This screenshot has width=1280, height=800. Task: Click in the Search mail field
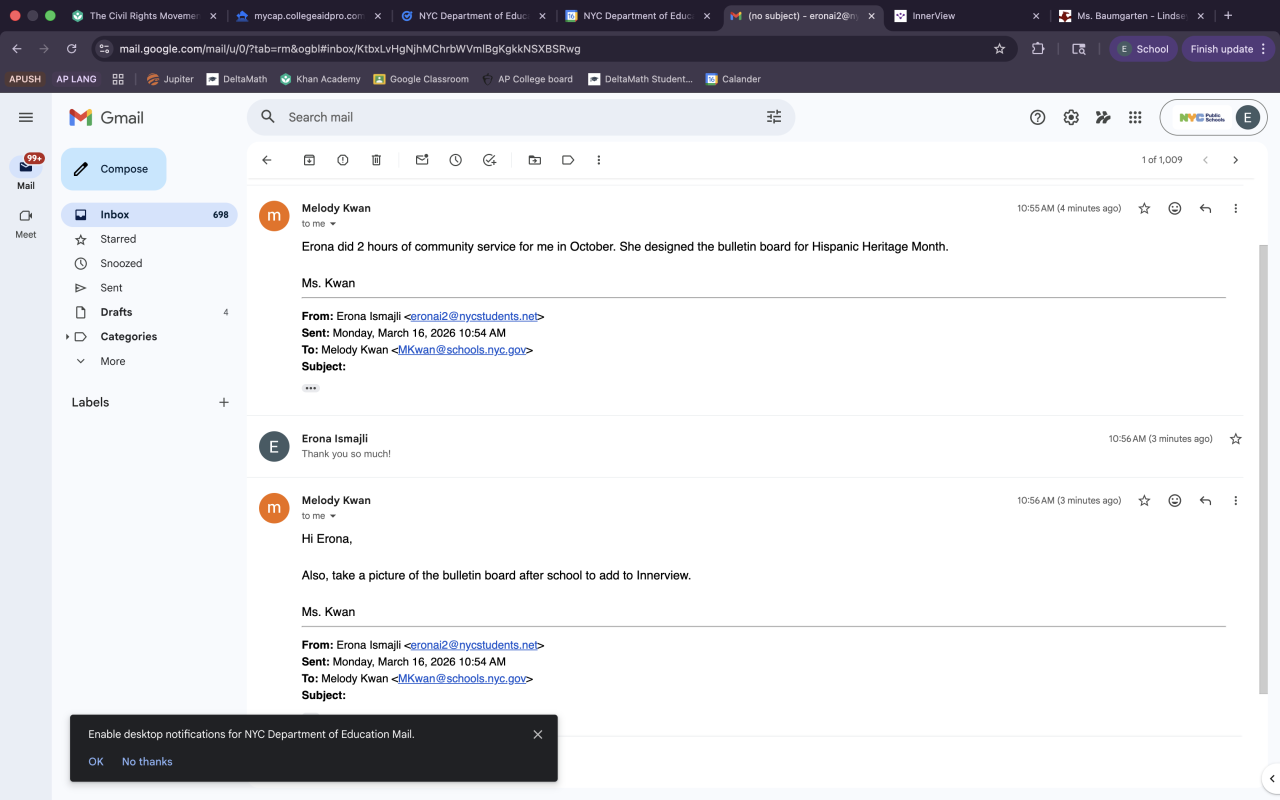click(x=520, y=117)
